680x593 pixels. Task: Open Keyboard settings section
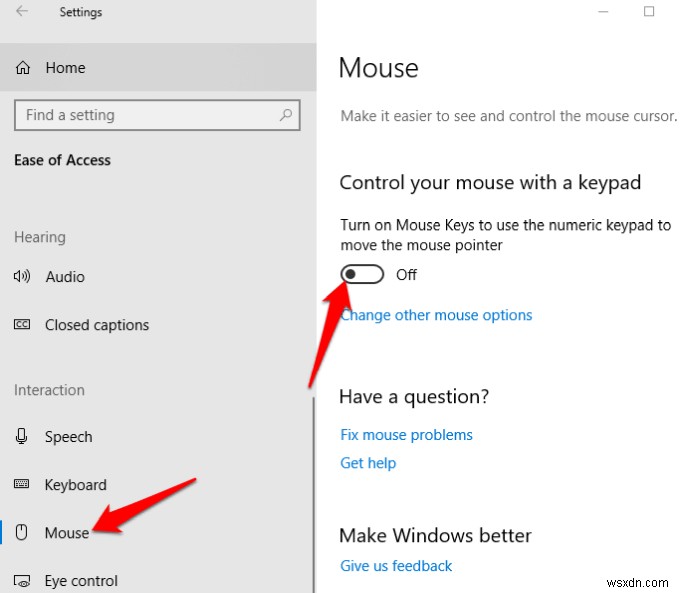[158, 485]
